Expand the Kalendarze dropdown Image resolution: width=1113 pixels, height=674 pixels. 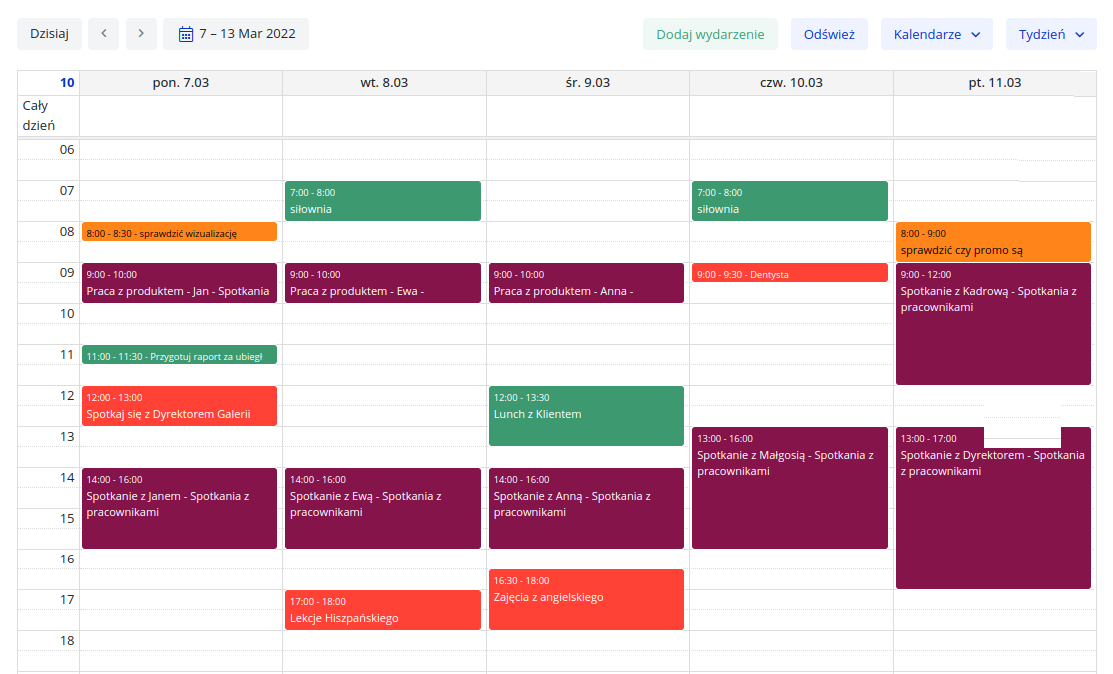point(936,34)
